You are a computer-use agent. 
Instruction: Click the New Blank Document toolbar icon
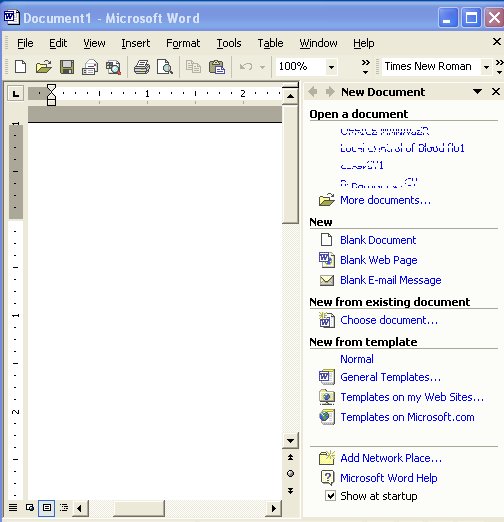pos(21,67)
